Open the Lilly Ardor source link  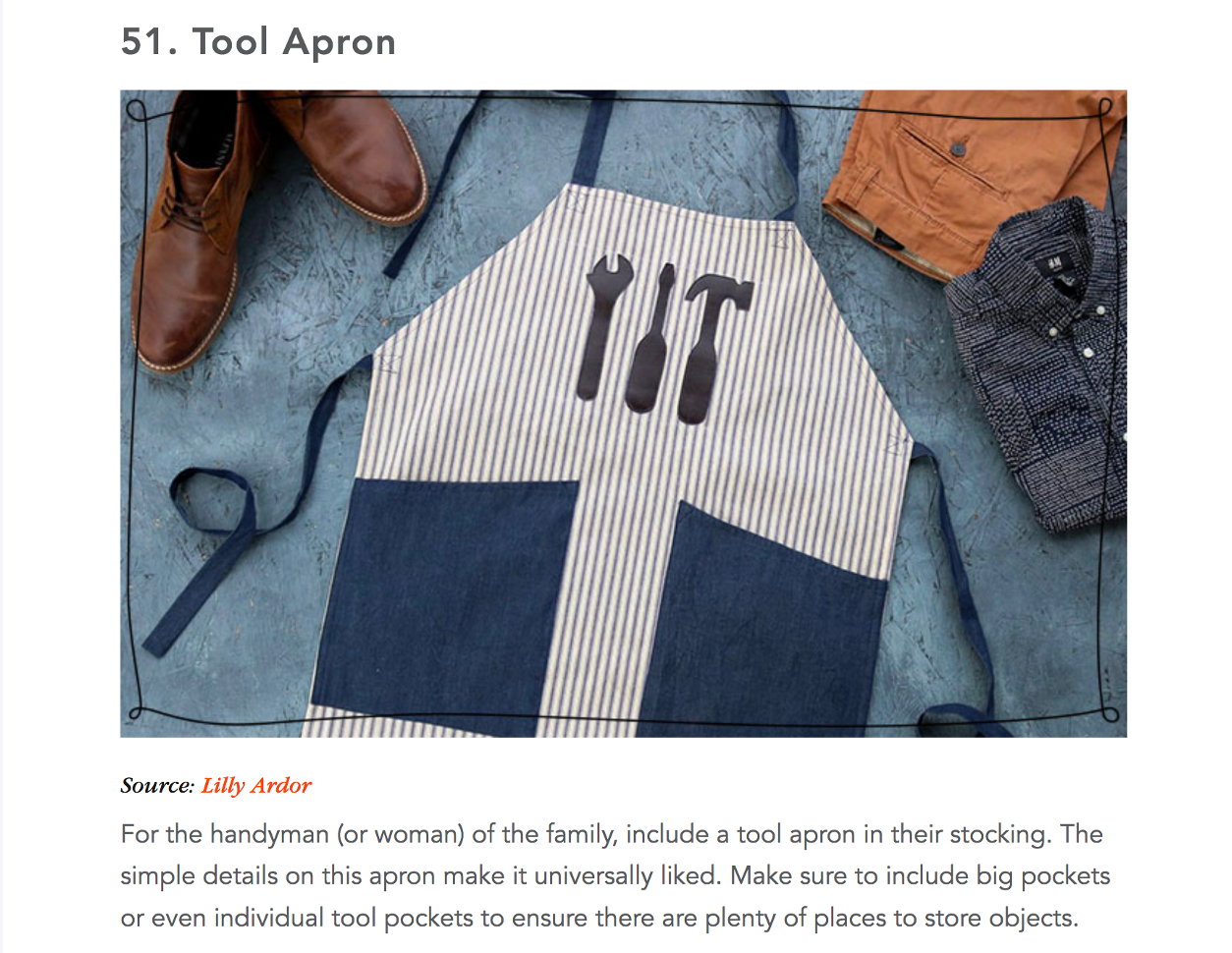(256, 786)
